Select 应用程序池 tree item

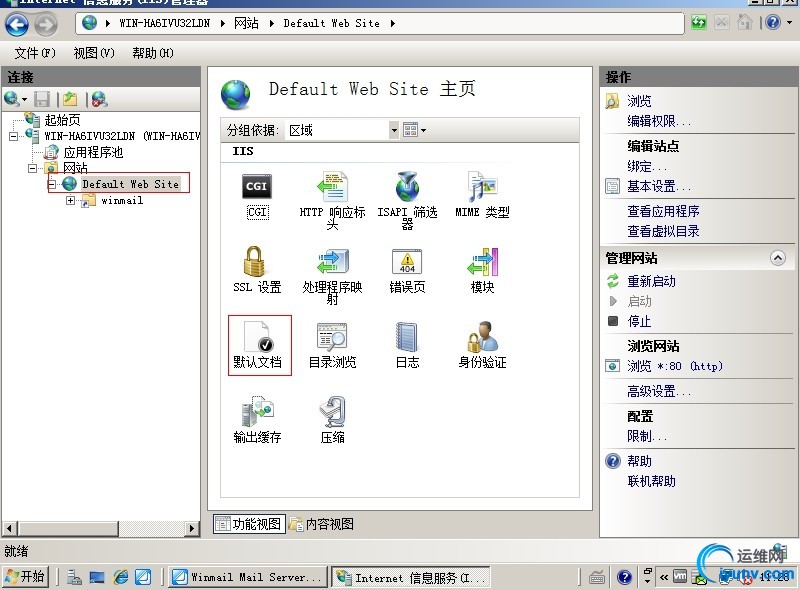pos(93,152)
